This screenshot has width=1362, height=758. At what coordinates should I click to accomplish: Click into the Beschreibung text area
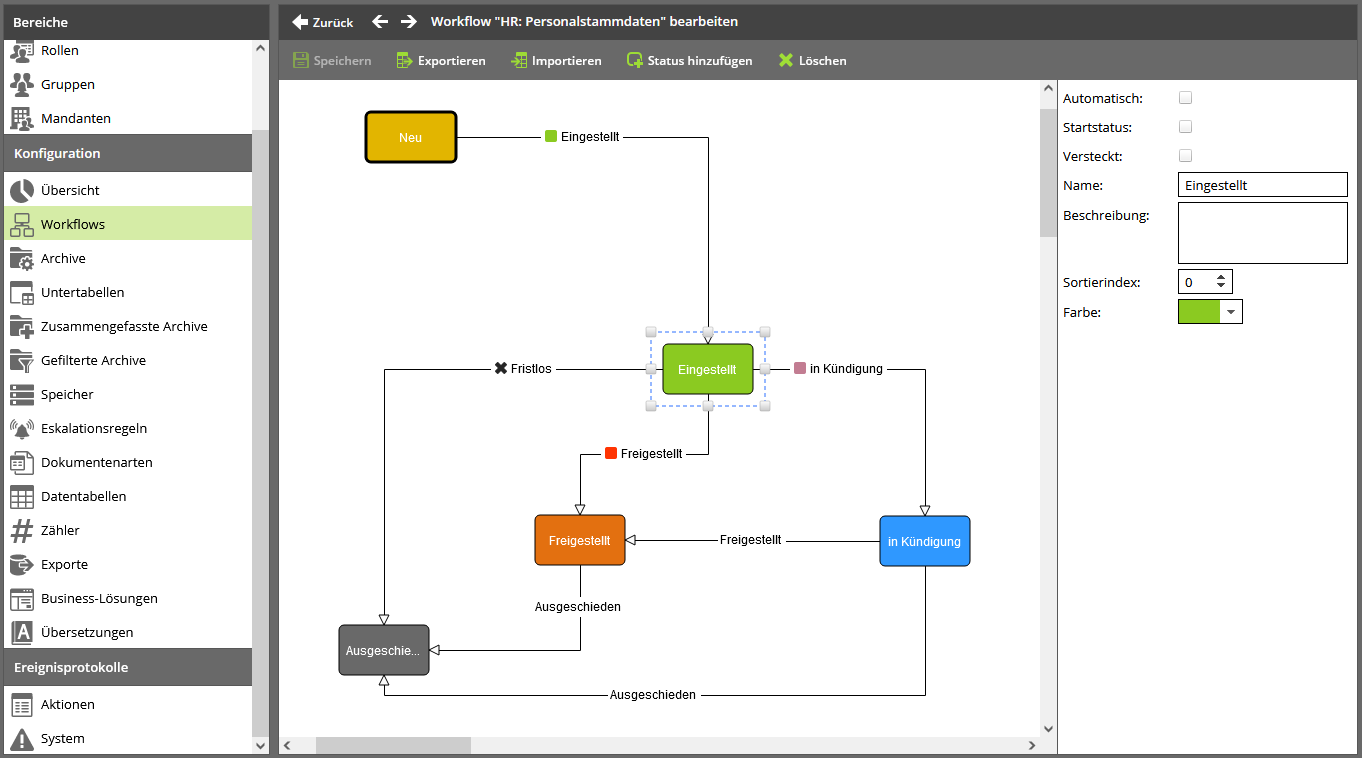click(1263, 233)
